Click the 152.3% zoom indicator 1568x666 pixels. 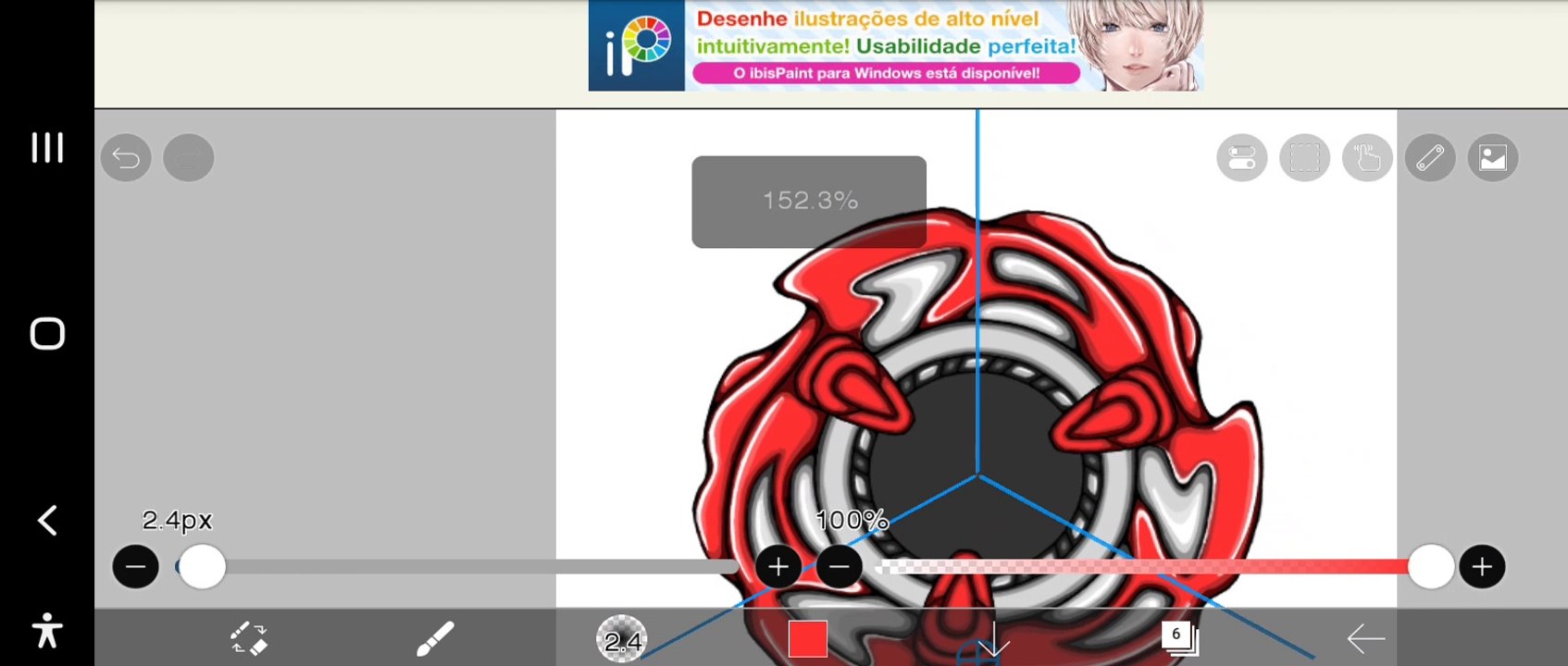(x=809, y=202)
